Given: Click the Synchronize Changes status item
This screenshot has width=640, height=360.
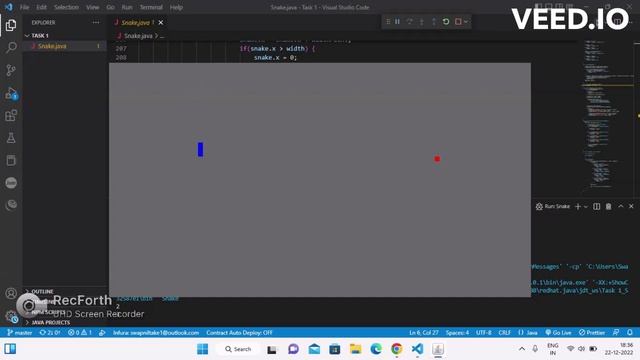Looking at the screenshot, I should [x=50, y=333].
